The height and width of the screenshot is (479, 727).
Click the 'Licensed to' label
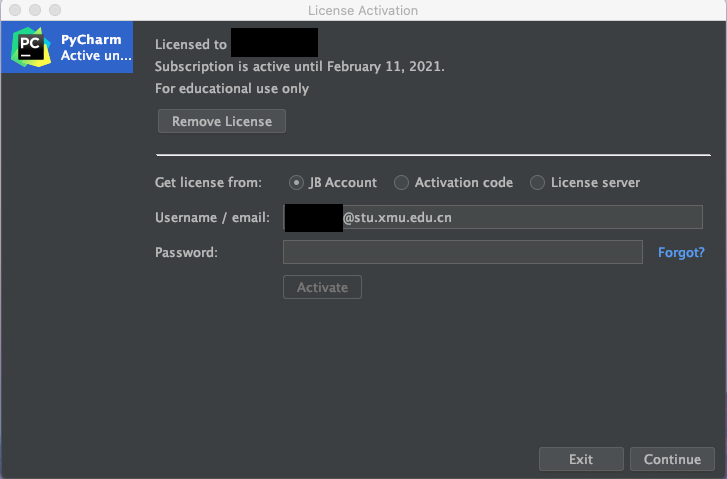point(191,45)
